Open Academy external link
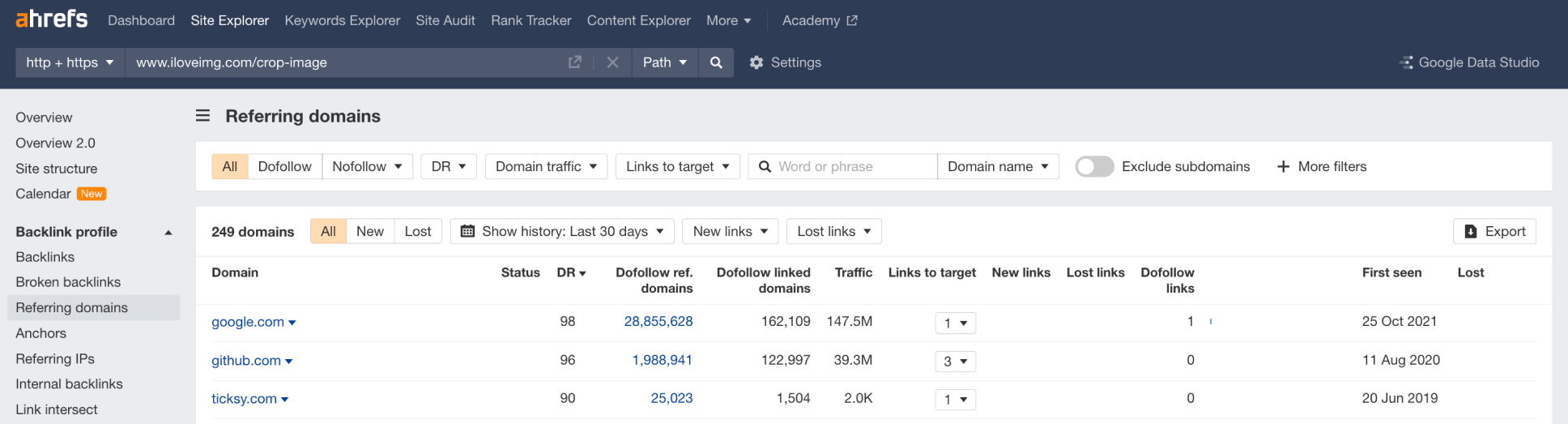The image size is (1568, 424). [820, 20]
